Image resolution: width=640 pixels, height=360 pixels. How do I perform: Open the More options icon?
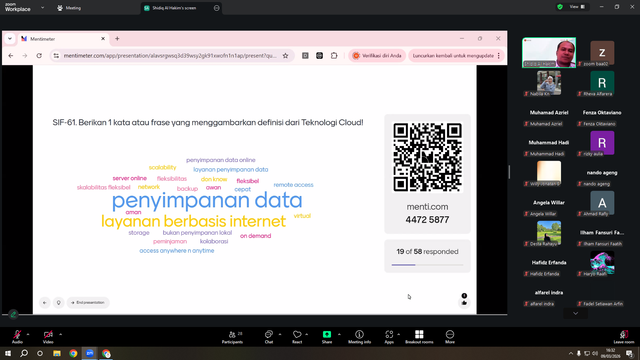click(450, 334)
